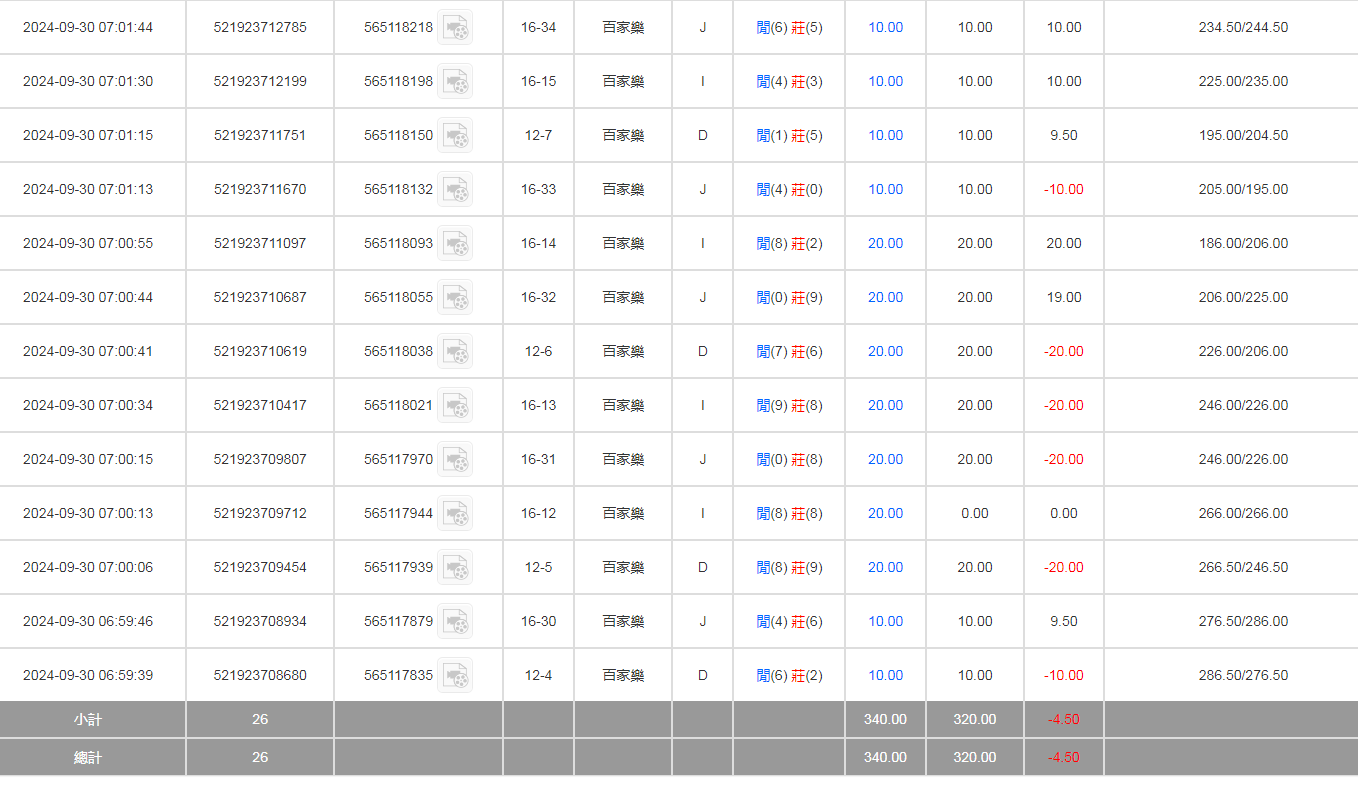Click blue bet amount for order 521923709712
This screenshot has width=1358, height=785.
point(885,514)
